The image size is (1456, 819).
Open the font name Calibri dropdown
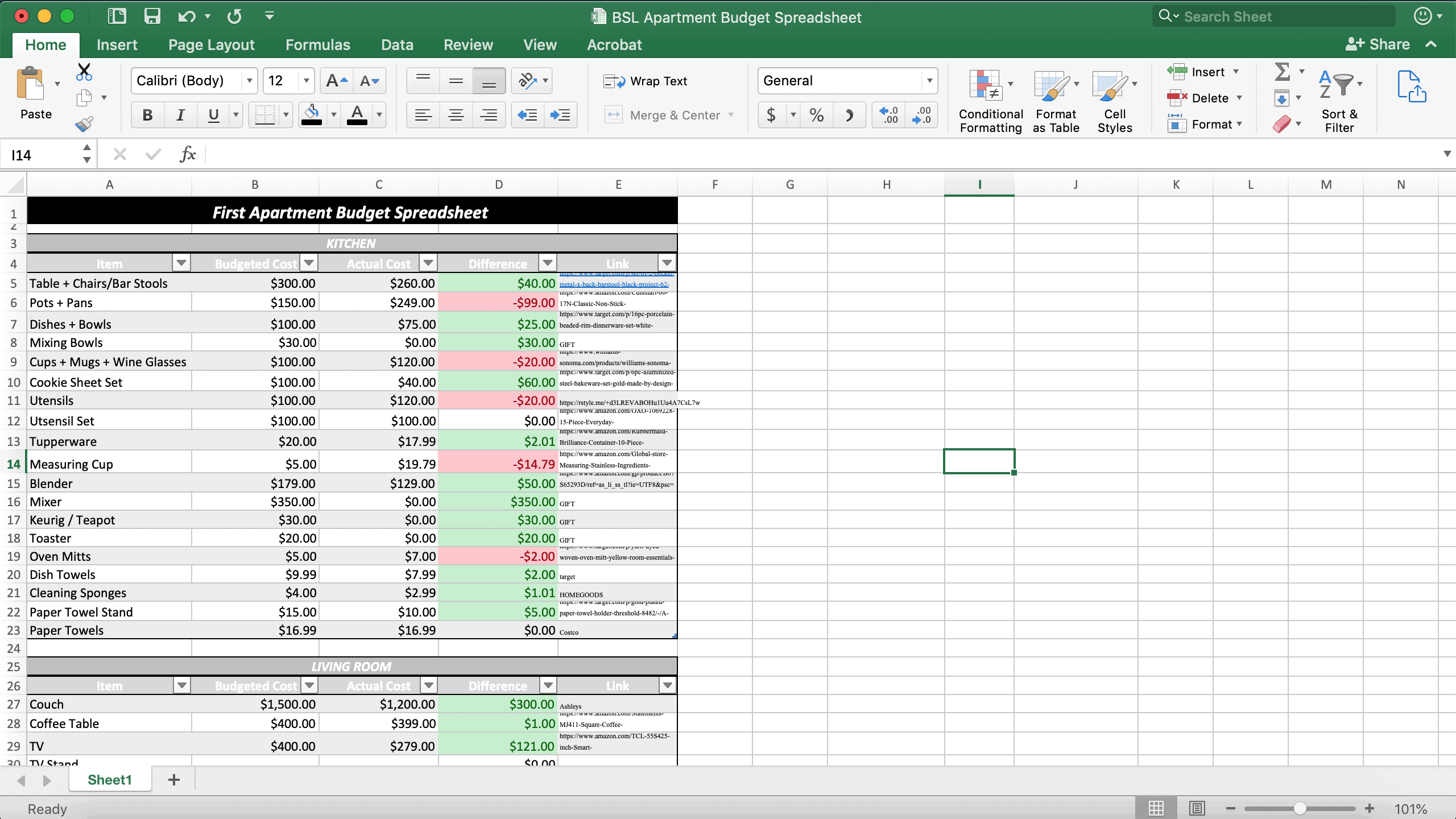249,81
